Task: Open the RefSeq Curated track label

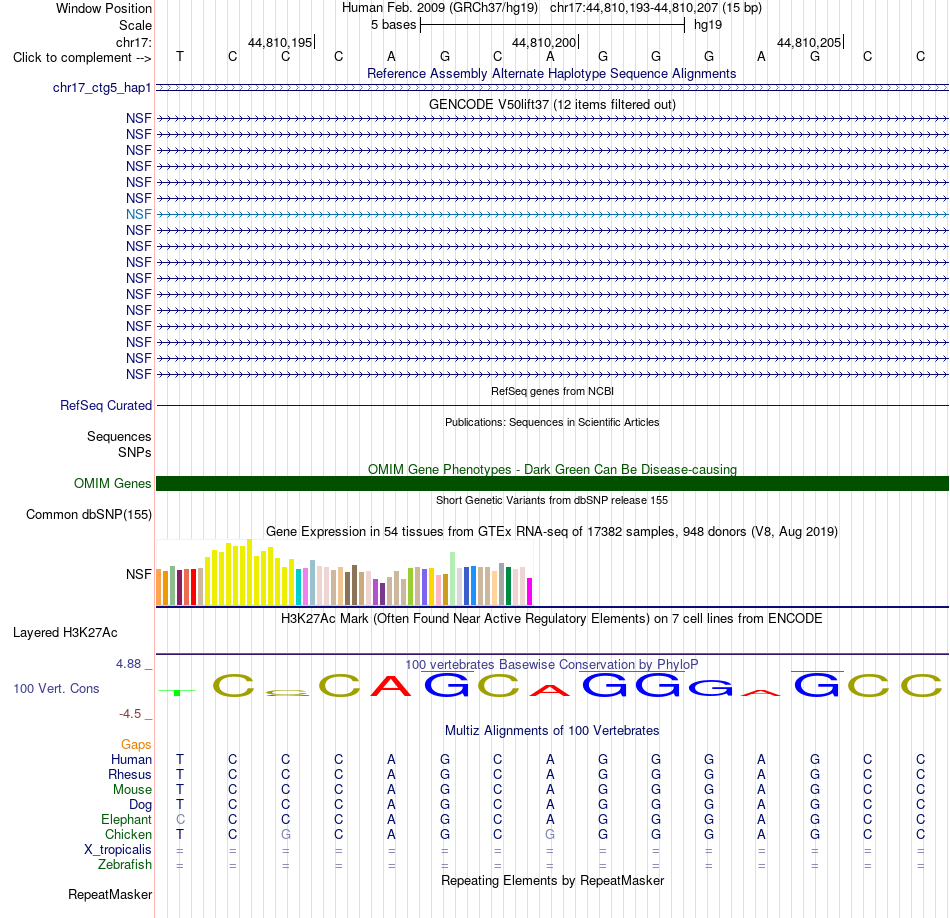Action: (x=106, y=405)
